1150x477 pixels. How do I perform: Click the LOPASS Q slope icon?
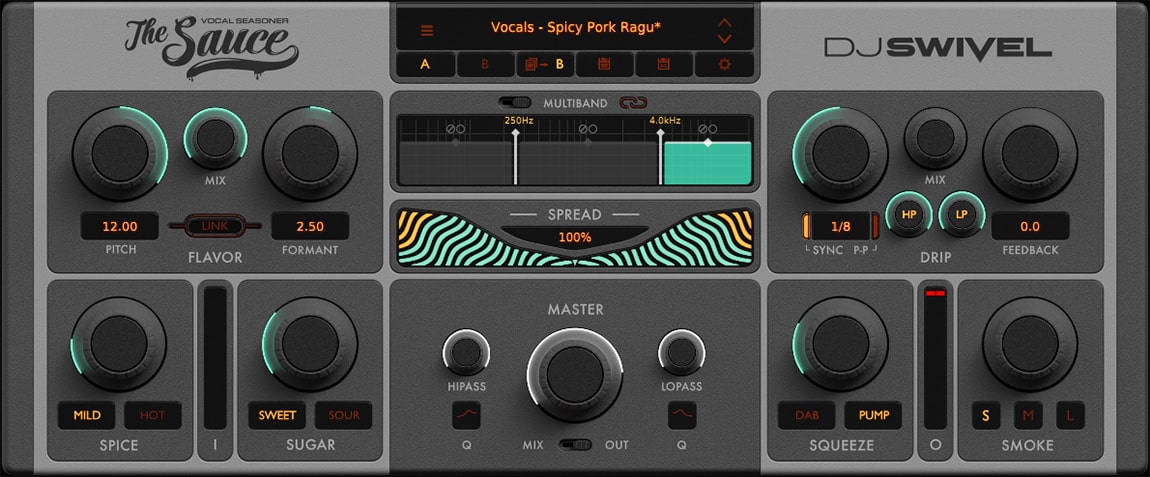[x=681, y=415]
